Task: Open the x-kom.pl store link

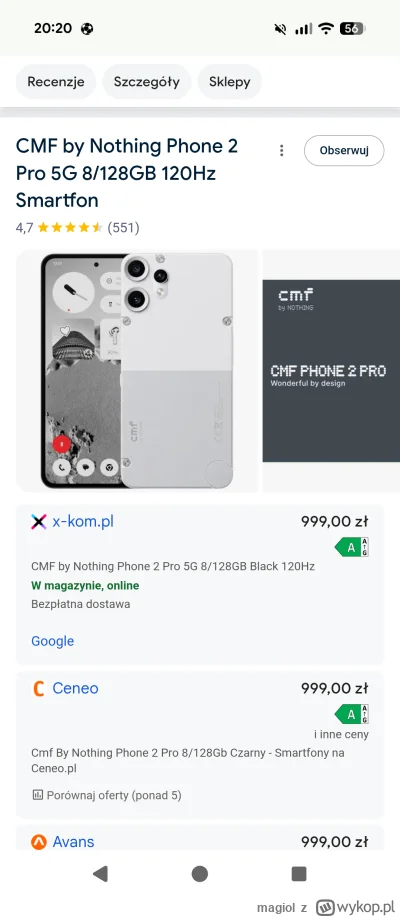Action: 83,522
